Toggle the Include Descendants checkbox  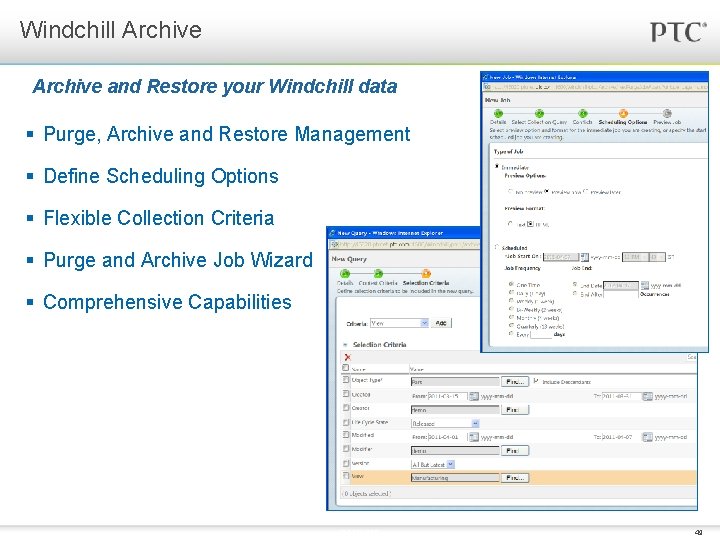(536, 381)
